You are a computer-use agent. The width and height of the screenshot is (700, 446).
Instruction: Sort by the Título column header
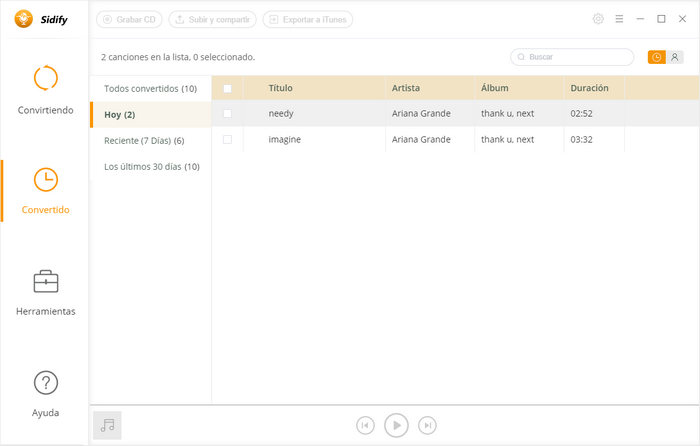280,88
